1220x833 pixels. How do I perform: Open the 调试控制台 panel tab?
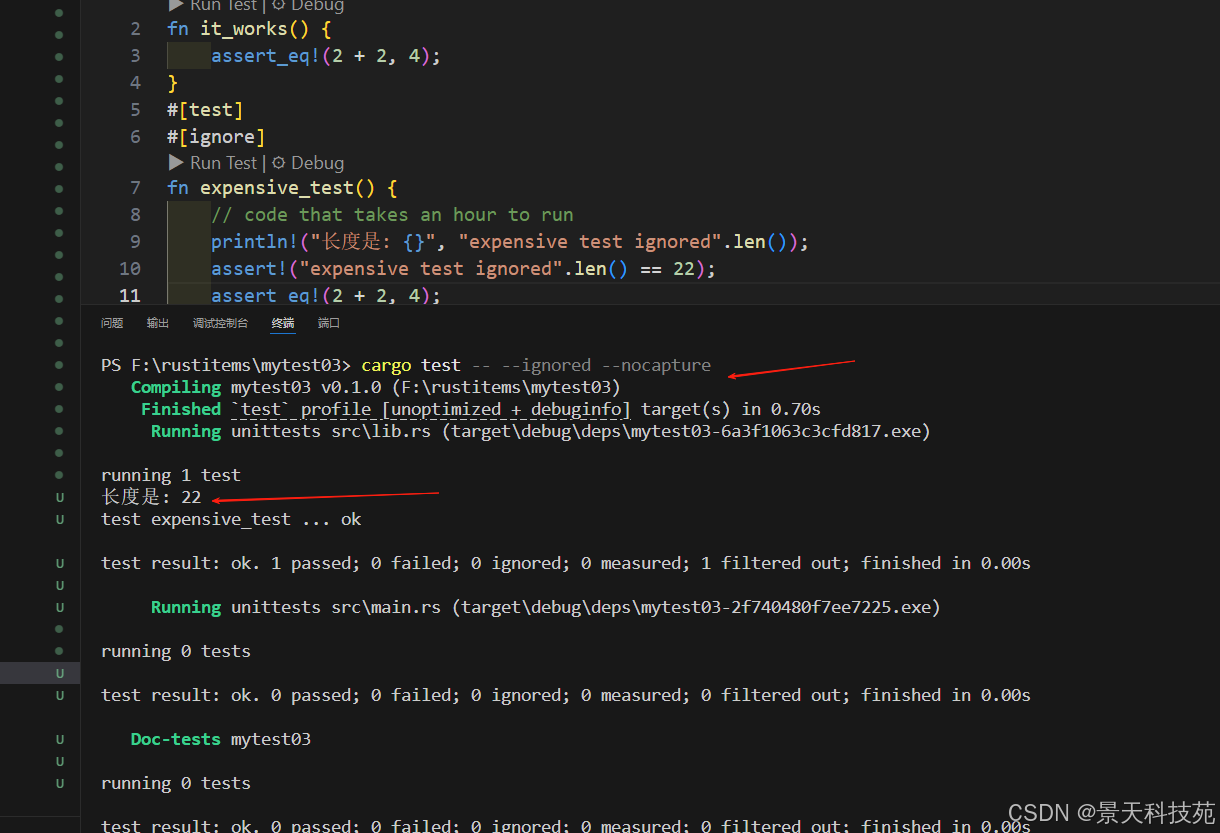tap(220, 323)
